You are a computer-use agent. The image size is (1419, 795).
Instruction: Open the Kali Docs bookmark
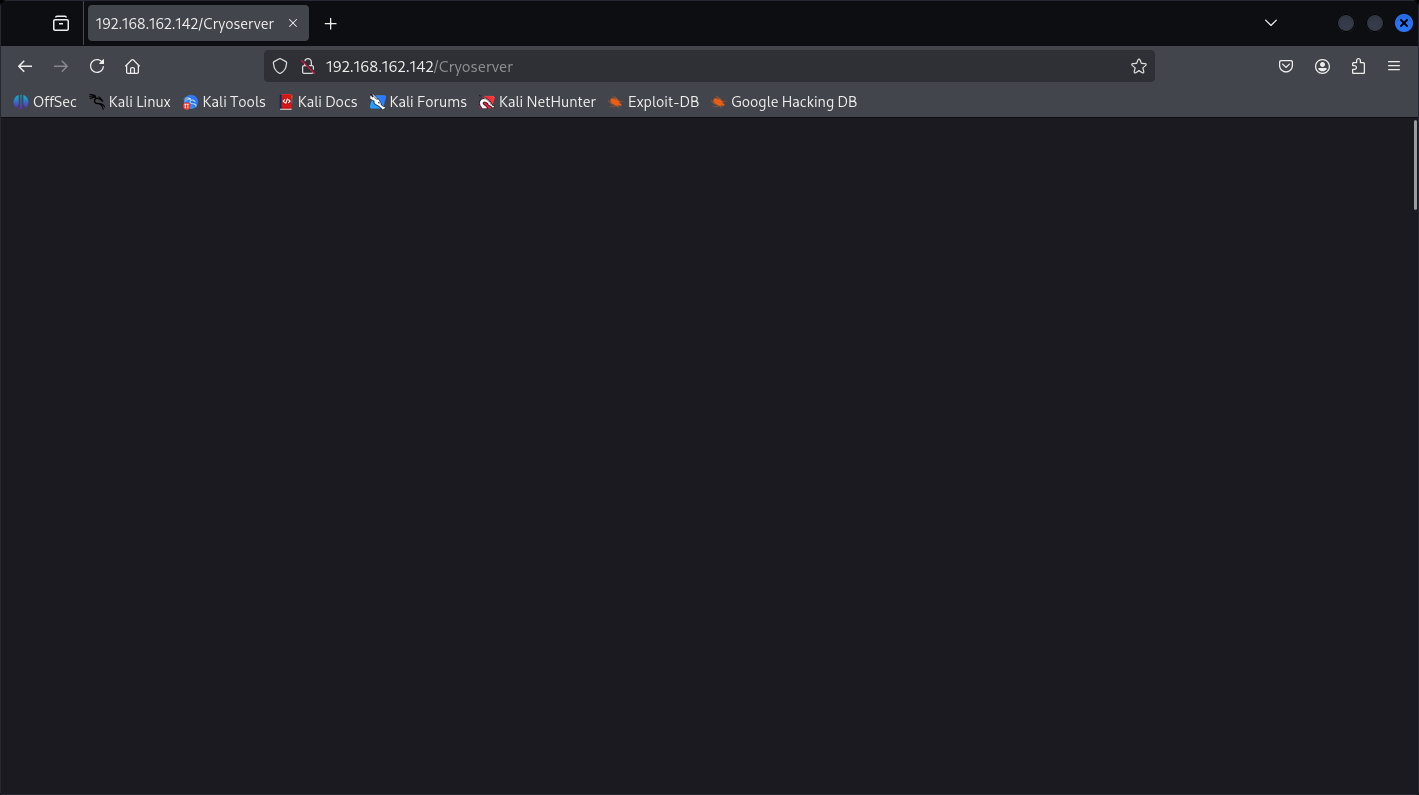(x=318, y=102)
